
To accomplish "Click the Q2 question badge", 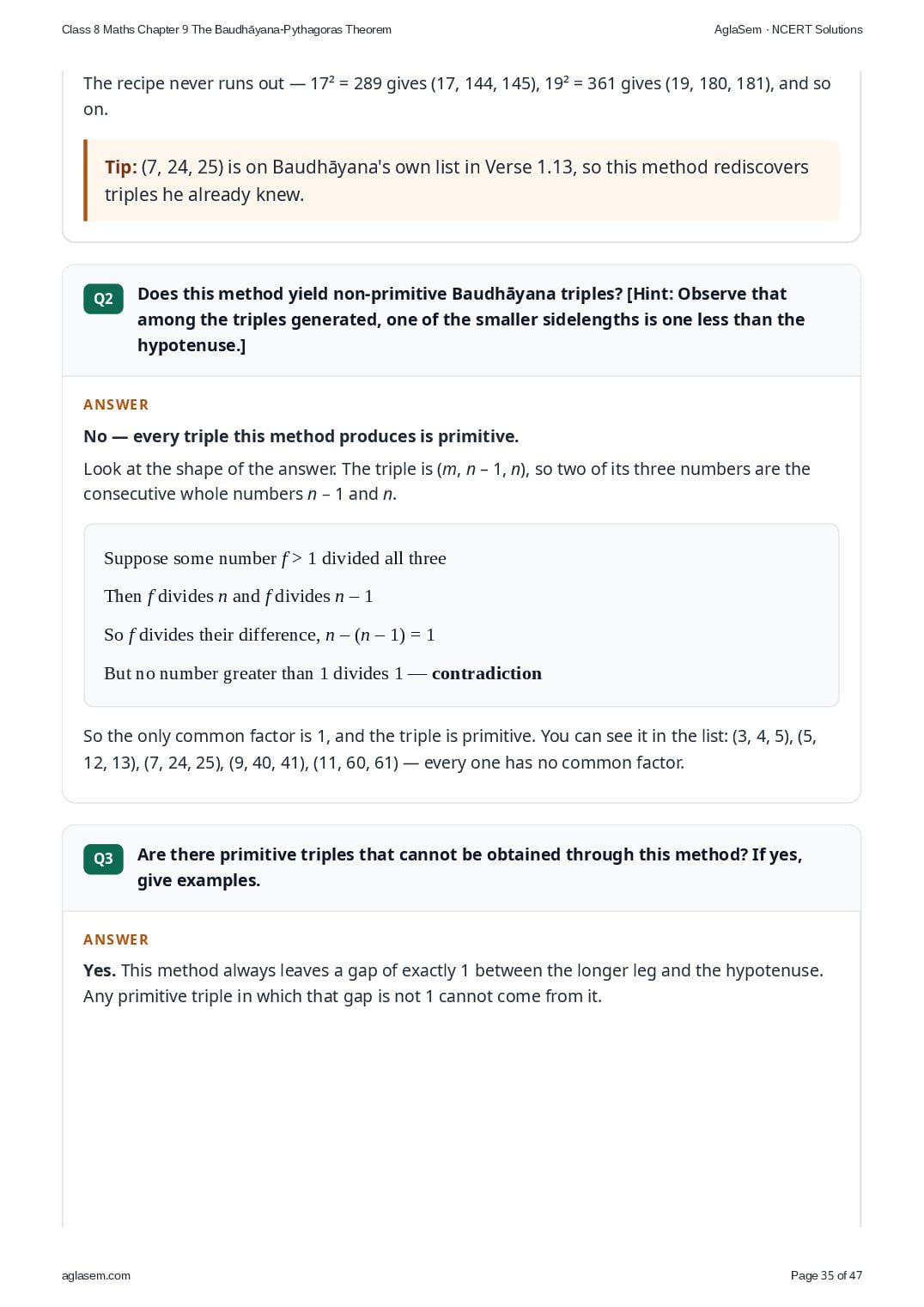I will 103,299.
